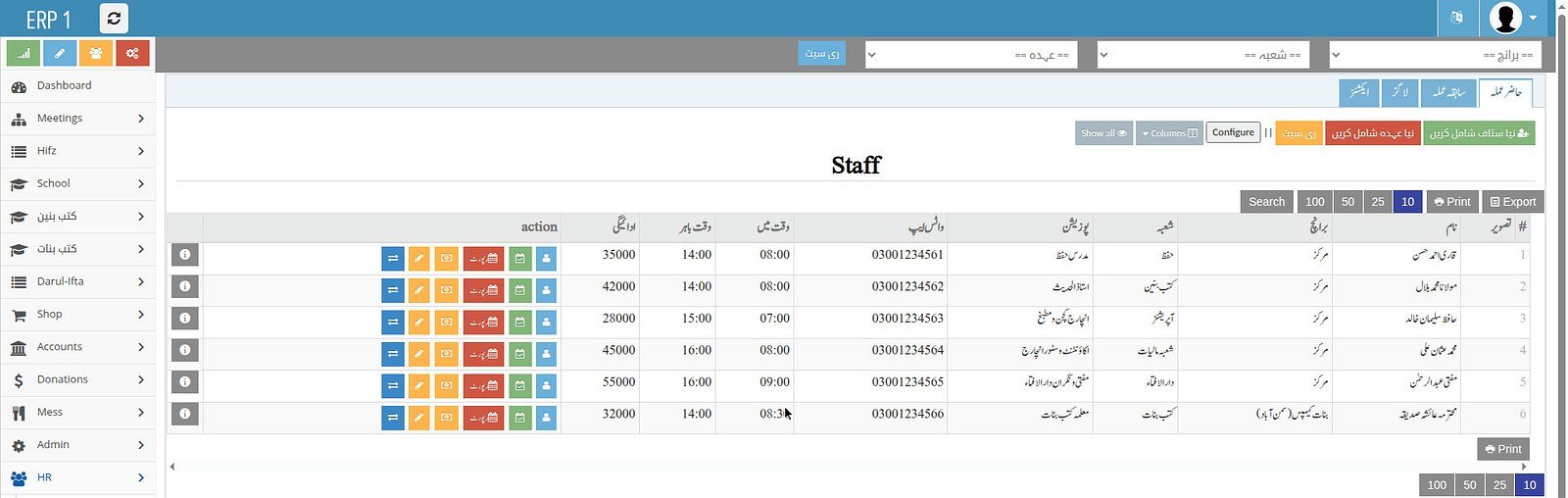1568x498 pixels.
Task: Expand the School sidebar menu
Action: point(77,183)
